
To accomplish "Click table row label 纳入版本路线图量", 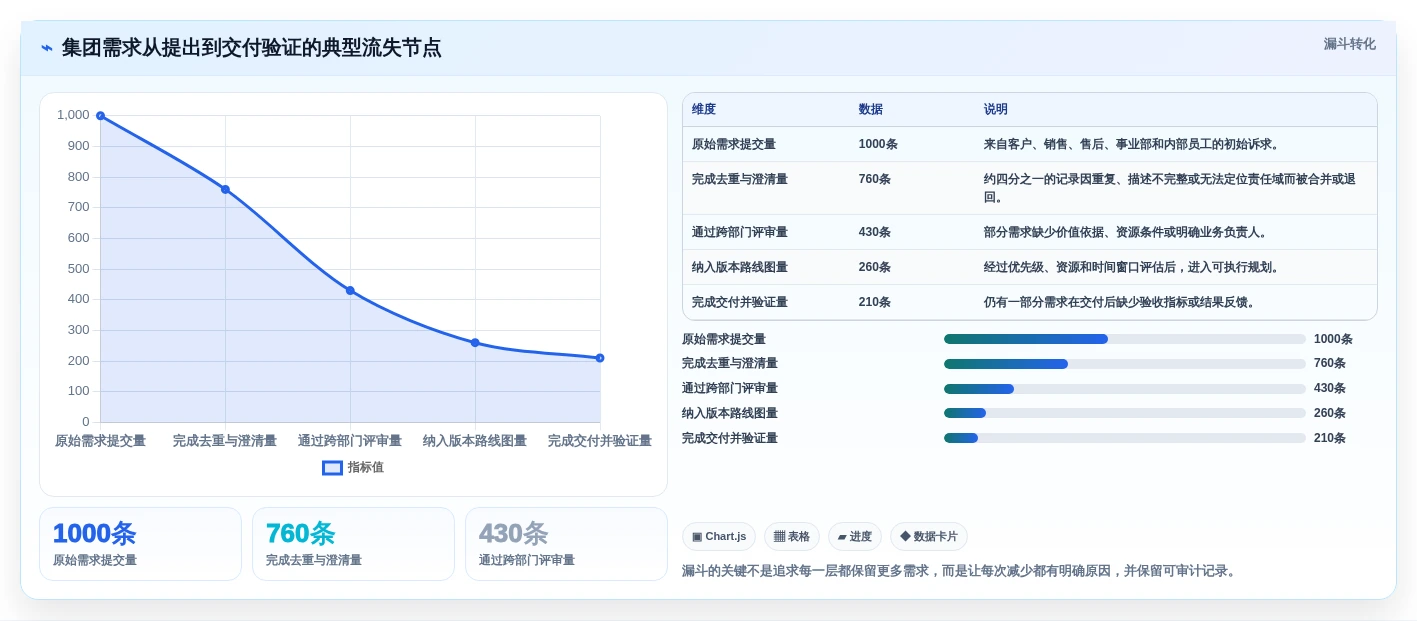I will tap(740, 267).
